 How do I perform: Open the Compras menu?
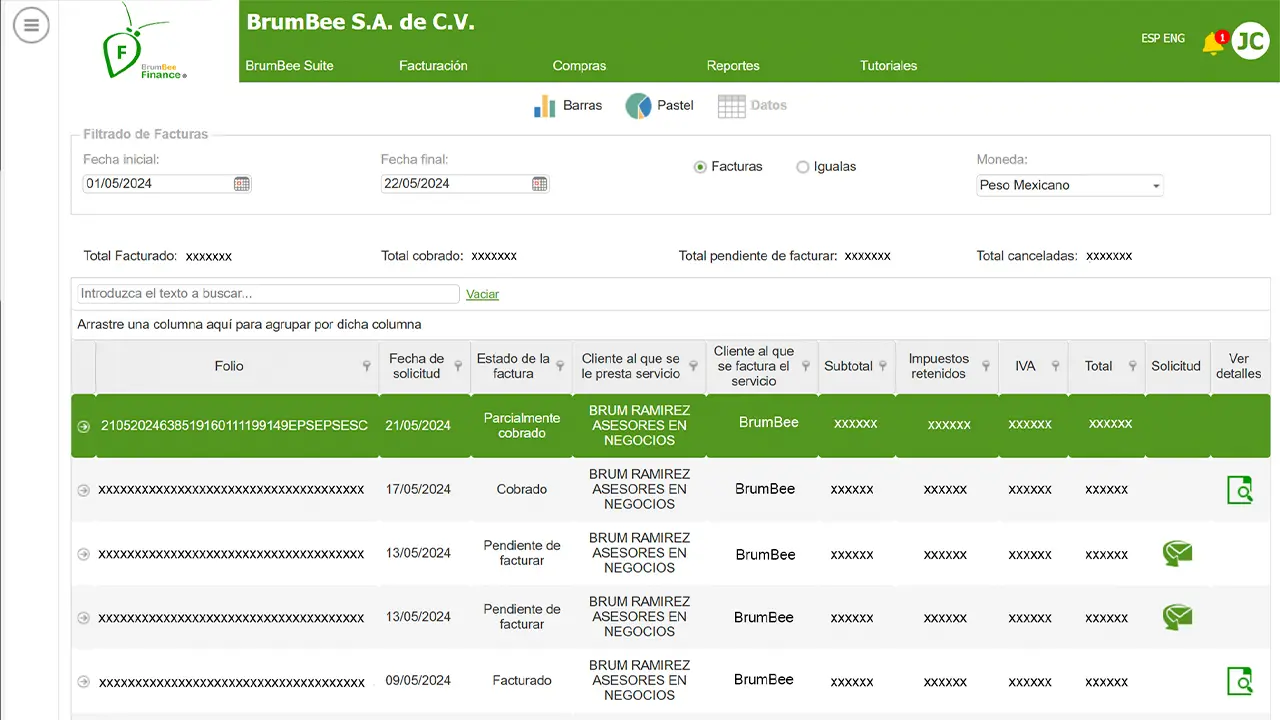click(x=579, y=66)
